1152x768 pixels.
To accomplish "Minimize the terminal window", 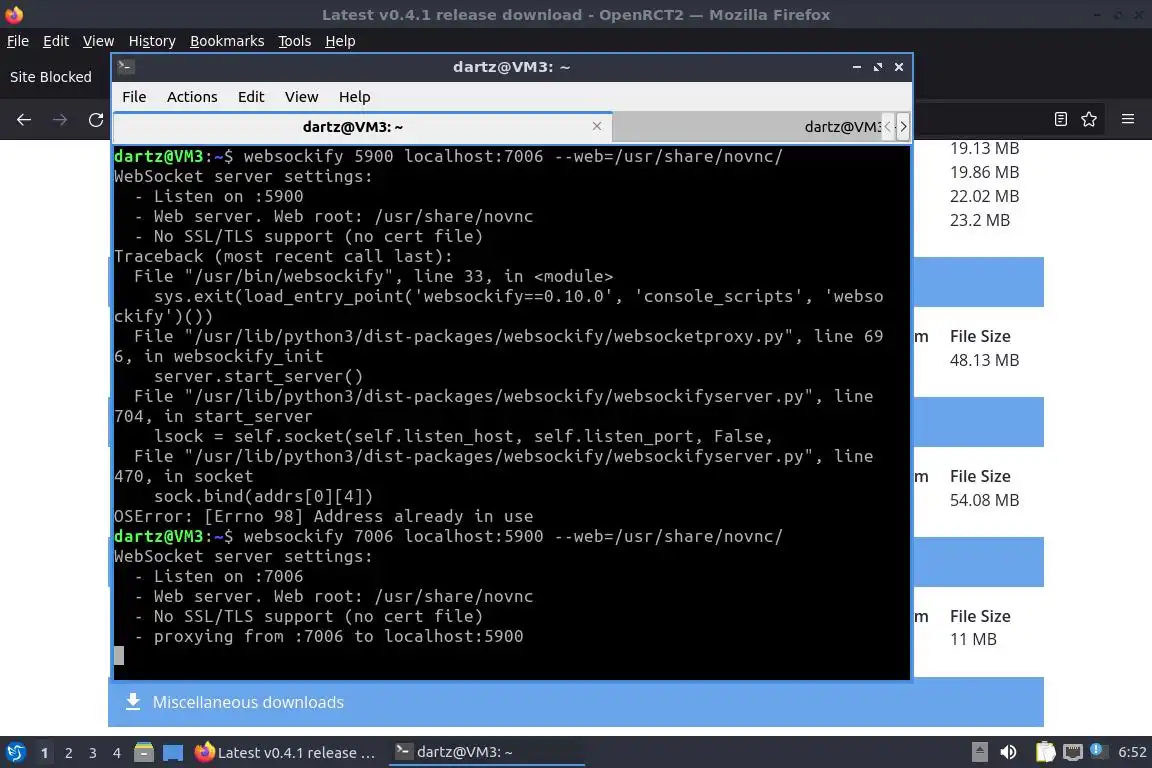I will 857,67.
